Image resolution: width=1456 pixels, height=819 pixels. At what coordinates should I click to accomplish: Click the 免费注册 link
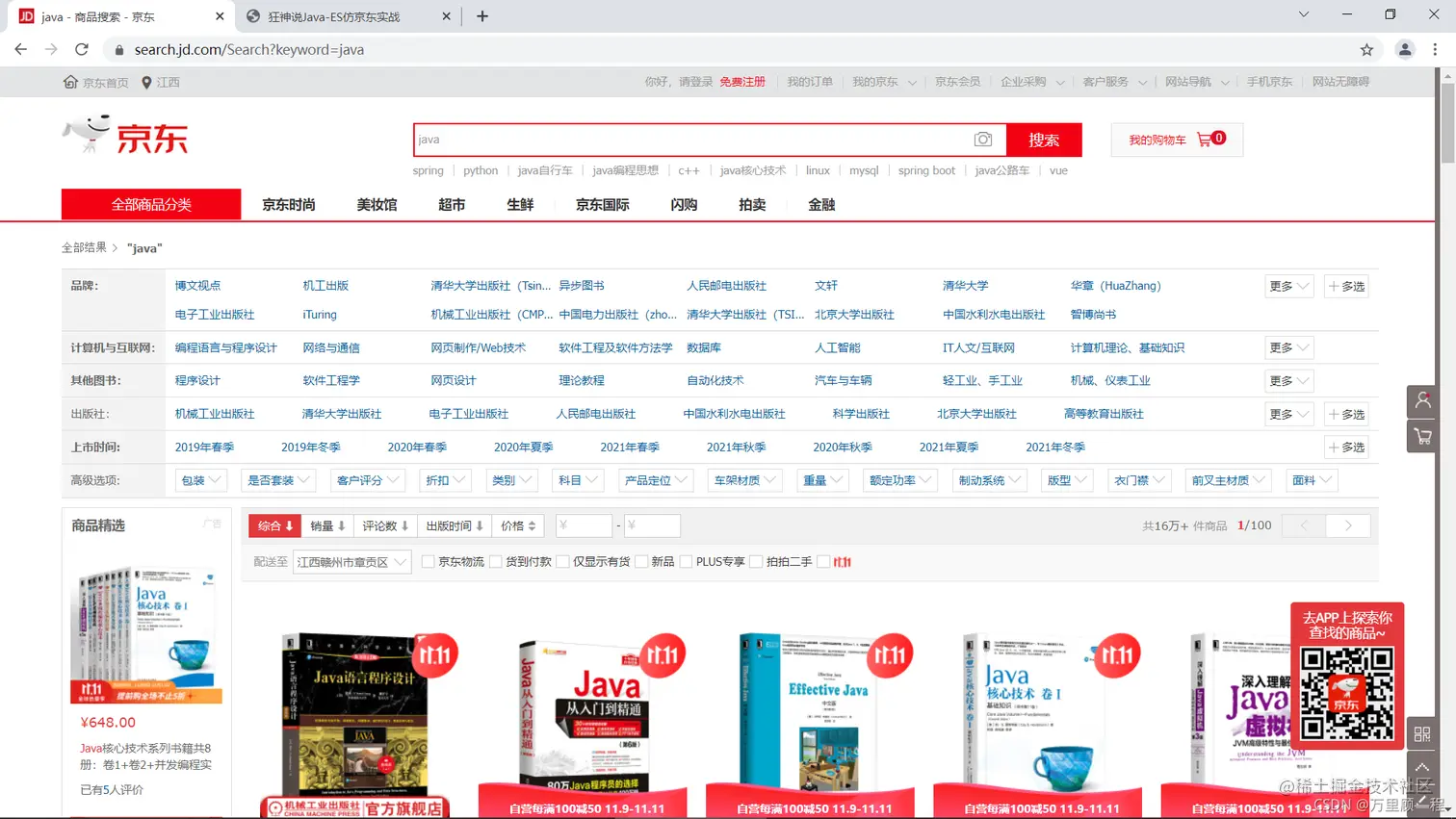pos(742,82)
